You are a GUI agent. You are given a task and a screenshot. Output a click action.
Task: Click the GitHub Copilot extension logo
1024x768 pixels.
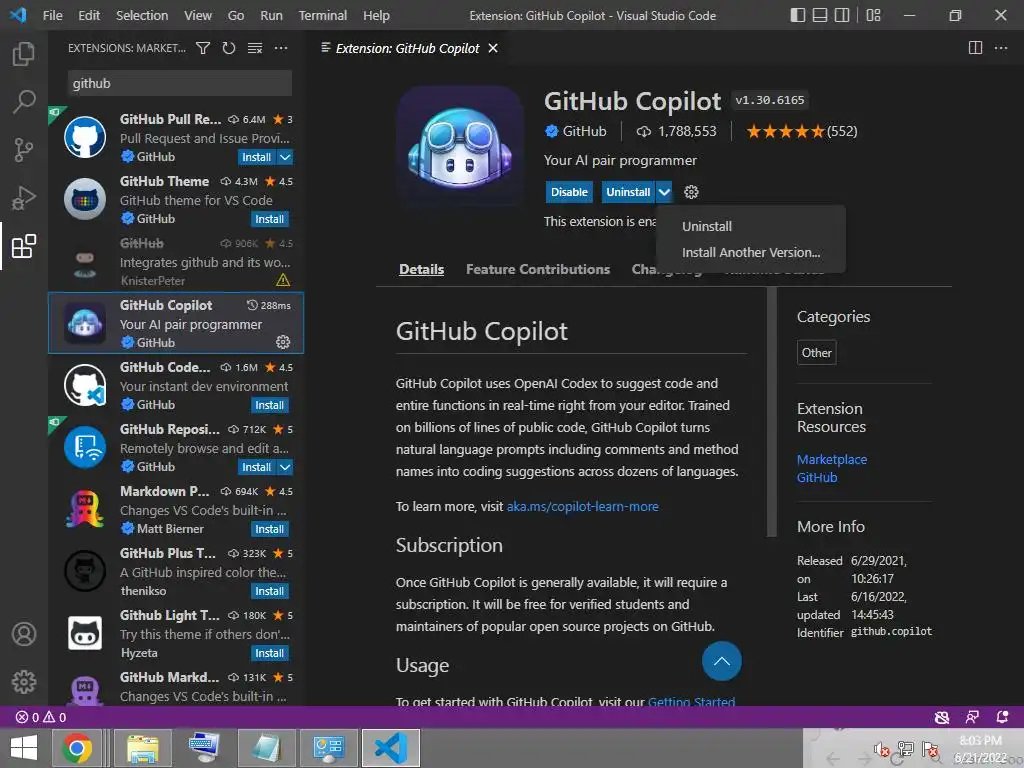point(460,147)
